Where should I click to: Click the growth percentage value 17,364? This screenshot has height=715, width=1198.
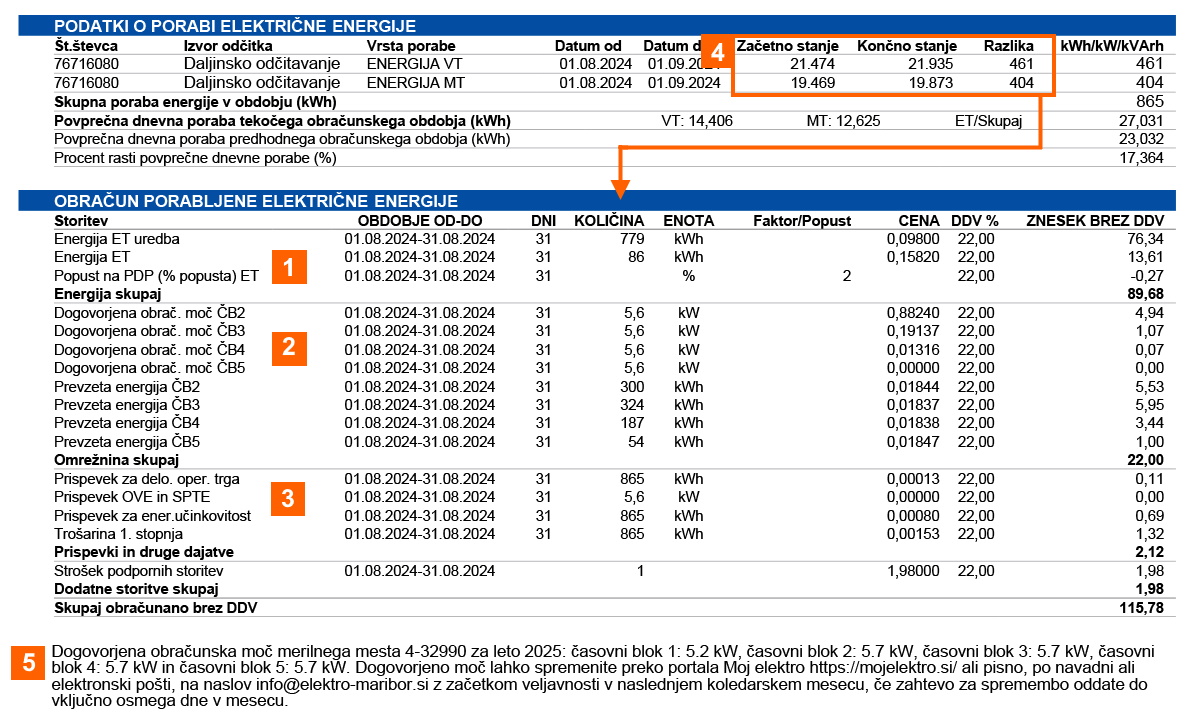point(1141,158)
